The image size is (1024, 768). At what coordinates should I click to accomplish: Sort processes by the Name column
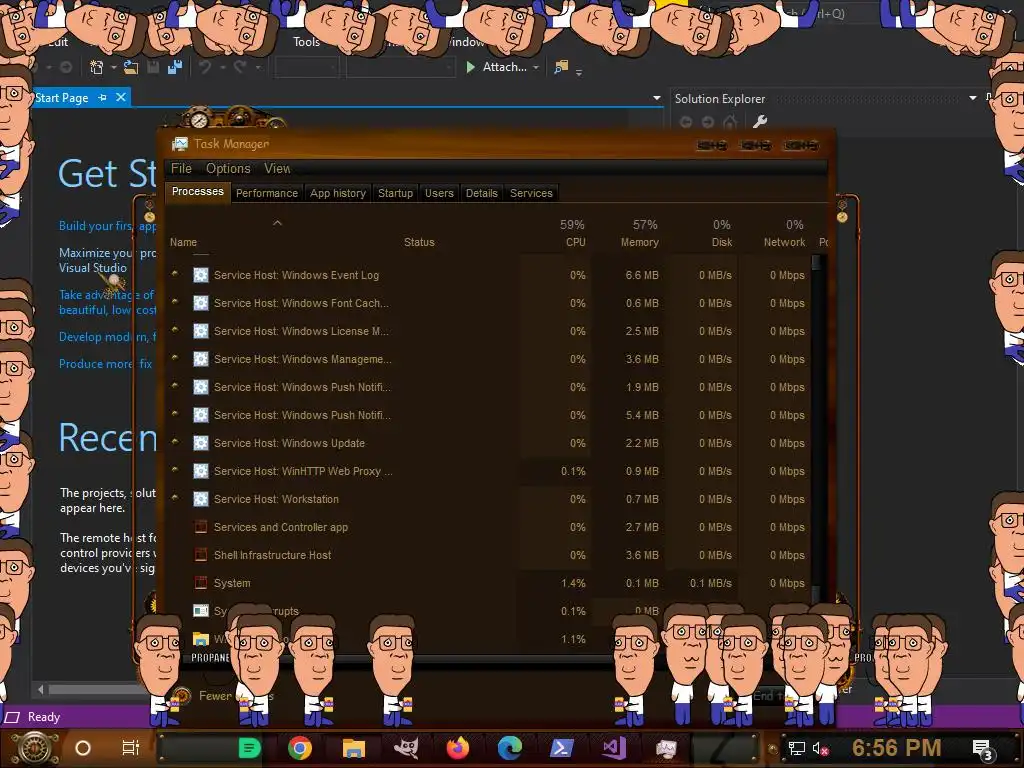point(184,242)
